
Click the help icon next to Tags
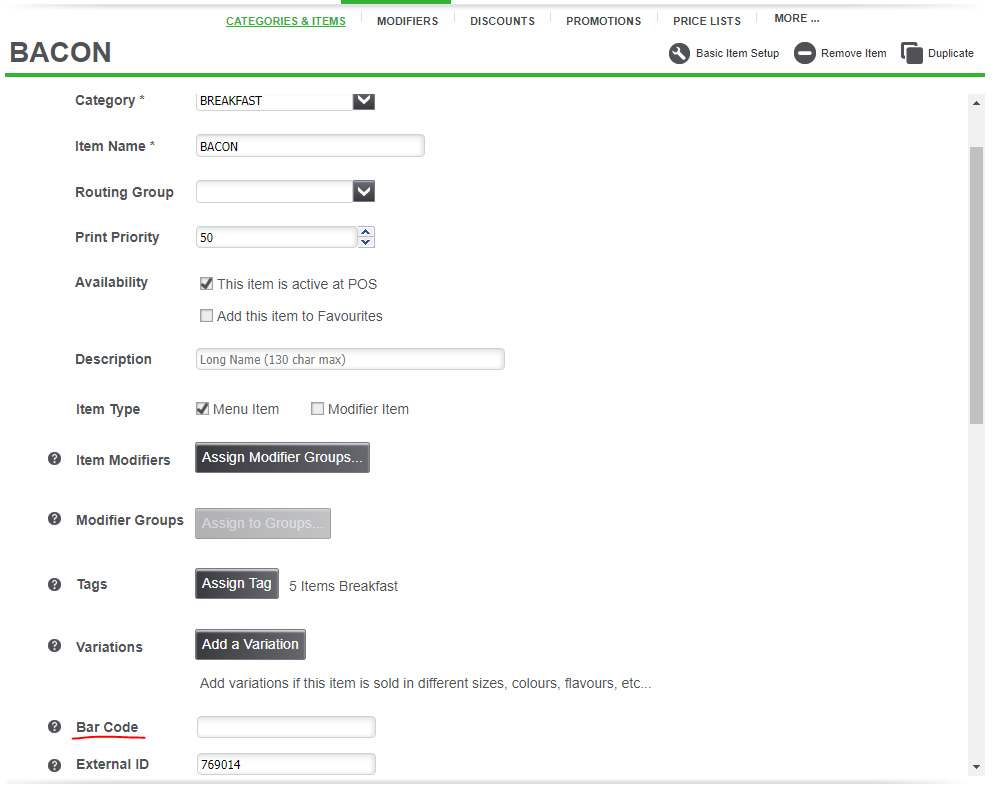click(x=55, y=584)
